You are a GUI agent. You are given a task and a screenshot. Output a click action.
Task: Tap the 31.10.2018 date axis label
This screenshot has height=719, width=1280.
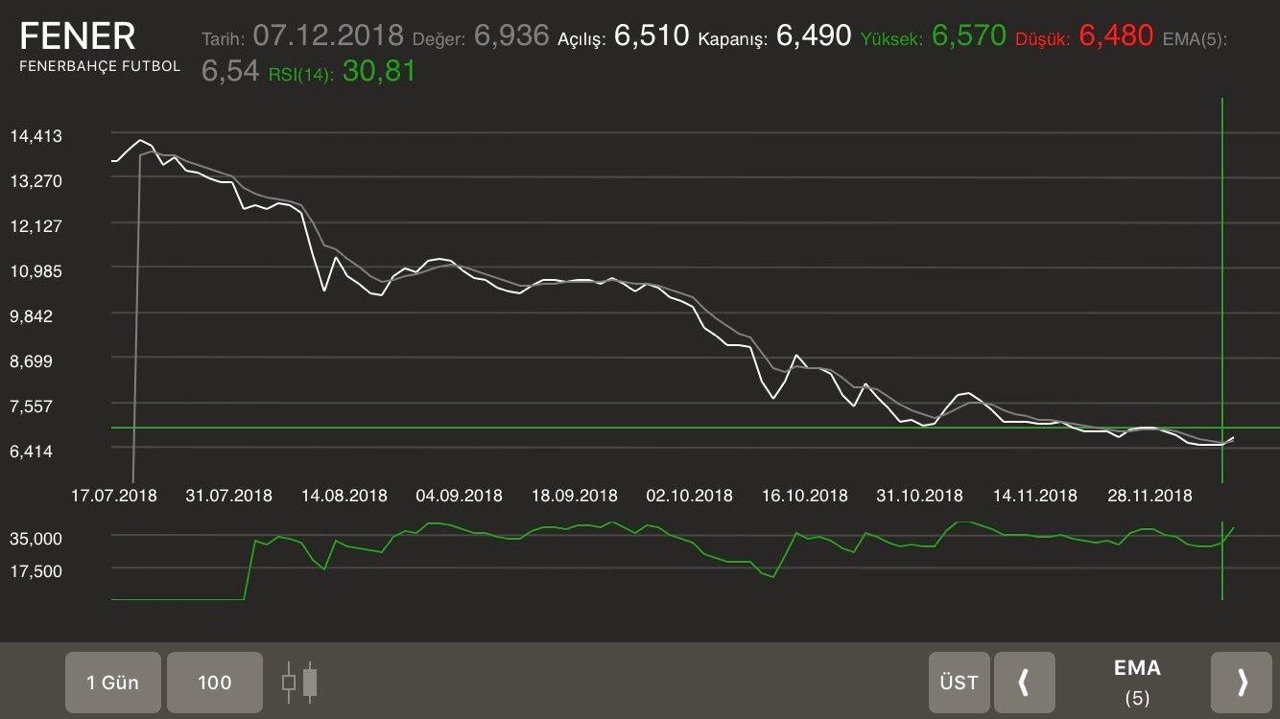click(919, 495)
